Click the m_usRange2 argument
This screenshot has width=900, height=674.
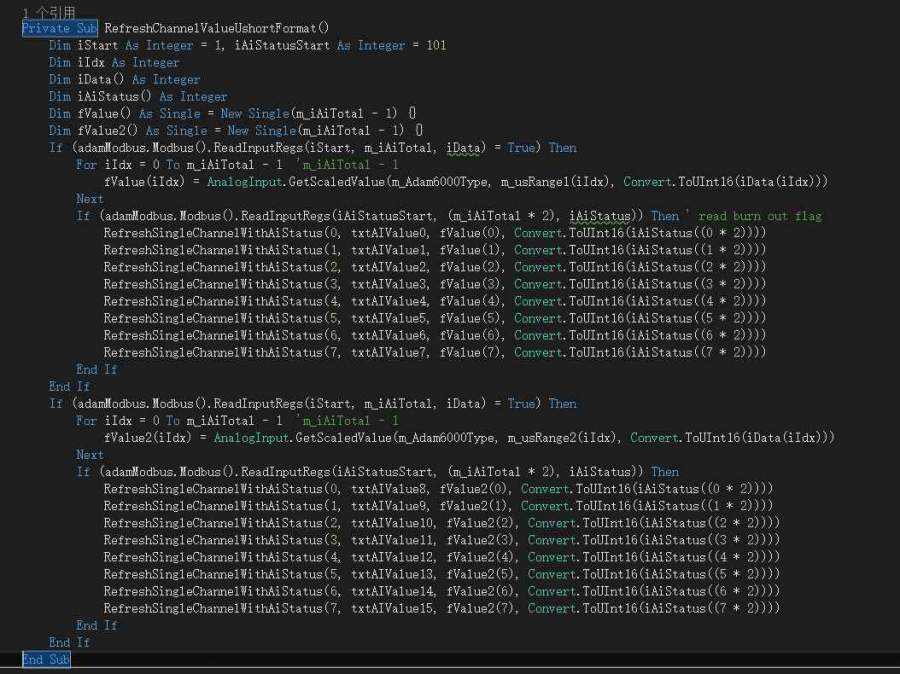point(550,437)
